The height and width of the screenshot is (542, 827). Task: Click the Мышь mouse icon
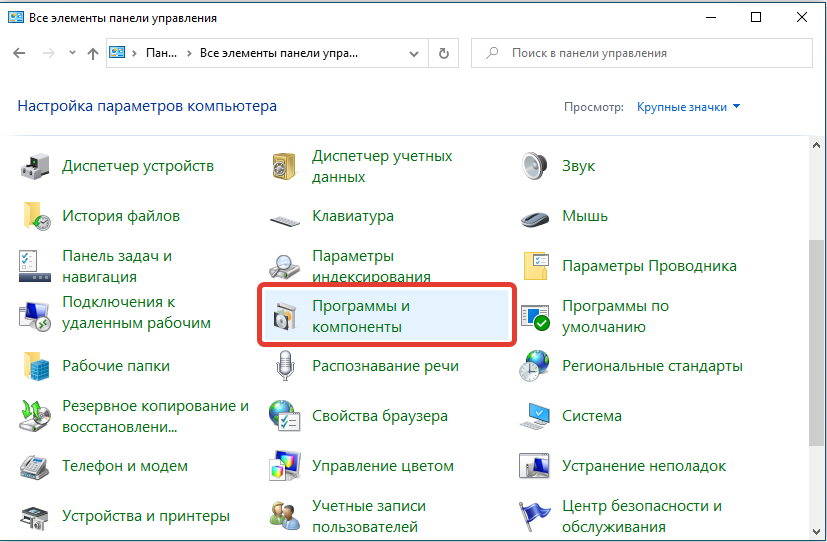pyautogui.click(x=535, y=217)
